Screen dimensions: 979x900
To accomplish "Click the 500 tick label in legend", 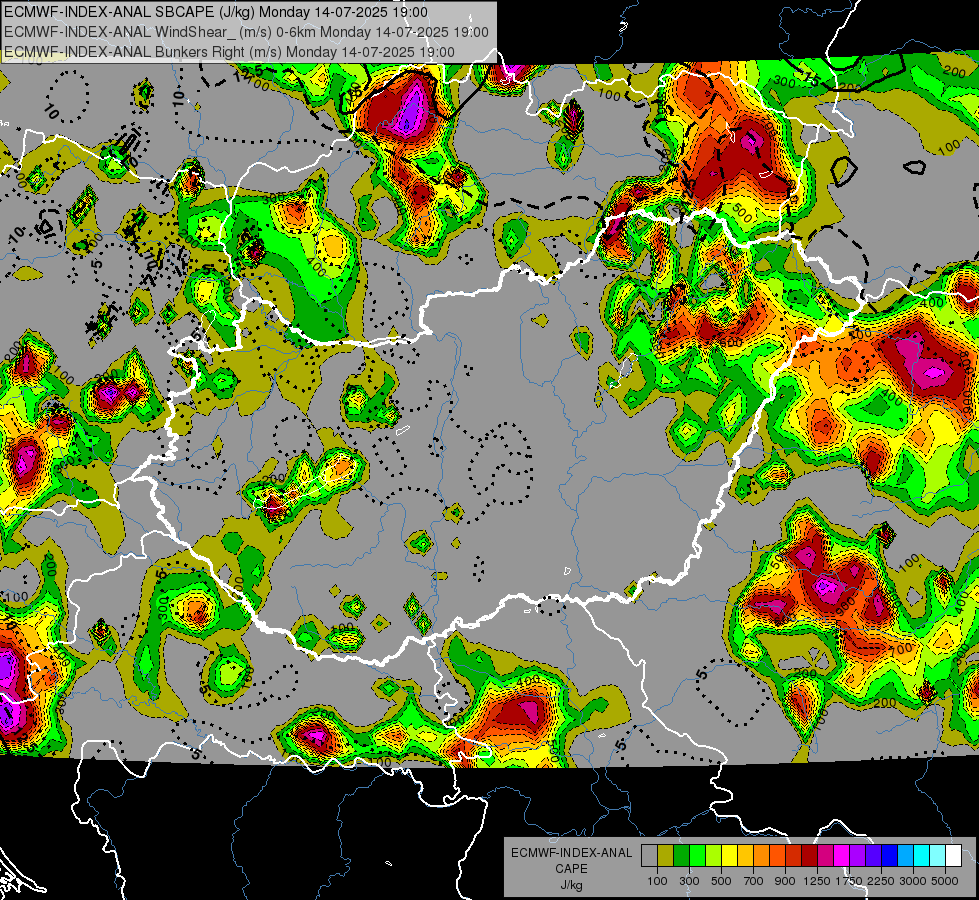I will coord(721,881).
